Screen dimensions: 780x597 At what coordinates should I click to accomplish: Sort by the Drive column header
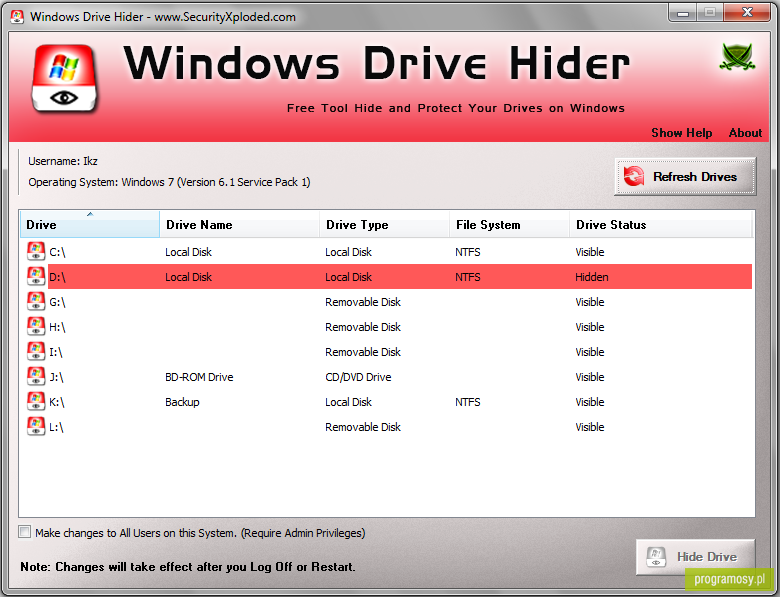(90, 224)
